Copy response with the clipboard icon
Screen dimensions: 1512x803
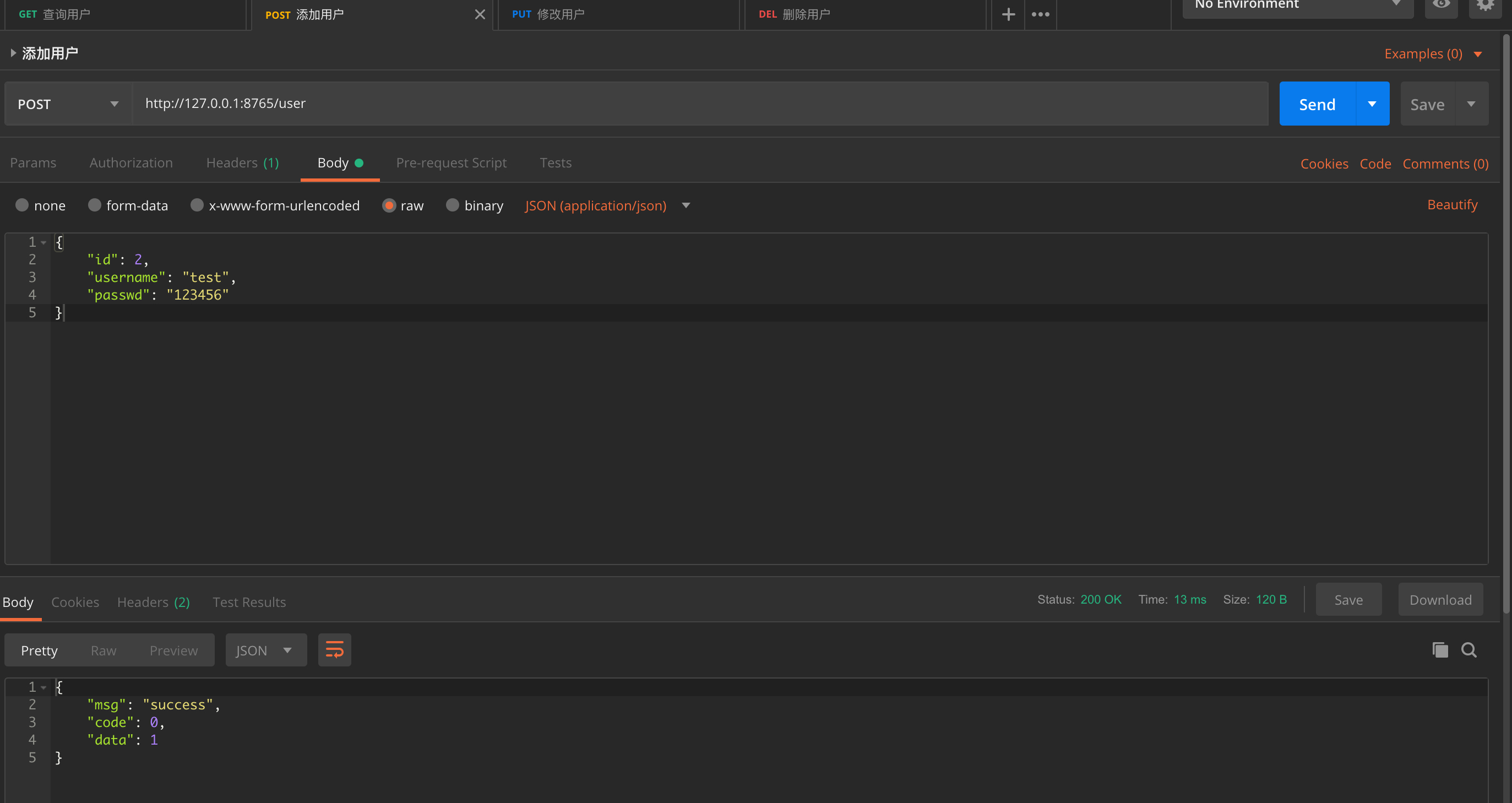(x=1440, y=650)
